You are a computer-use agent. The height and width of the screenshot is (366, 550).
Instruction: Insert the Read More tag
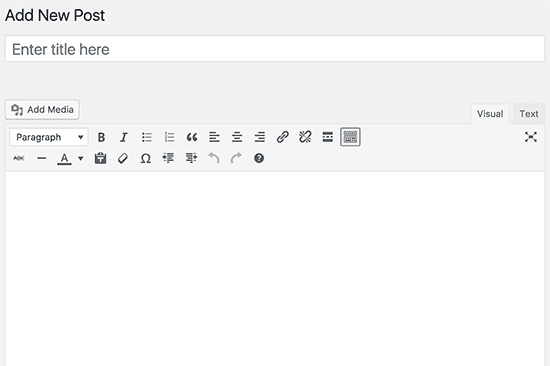328,137
